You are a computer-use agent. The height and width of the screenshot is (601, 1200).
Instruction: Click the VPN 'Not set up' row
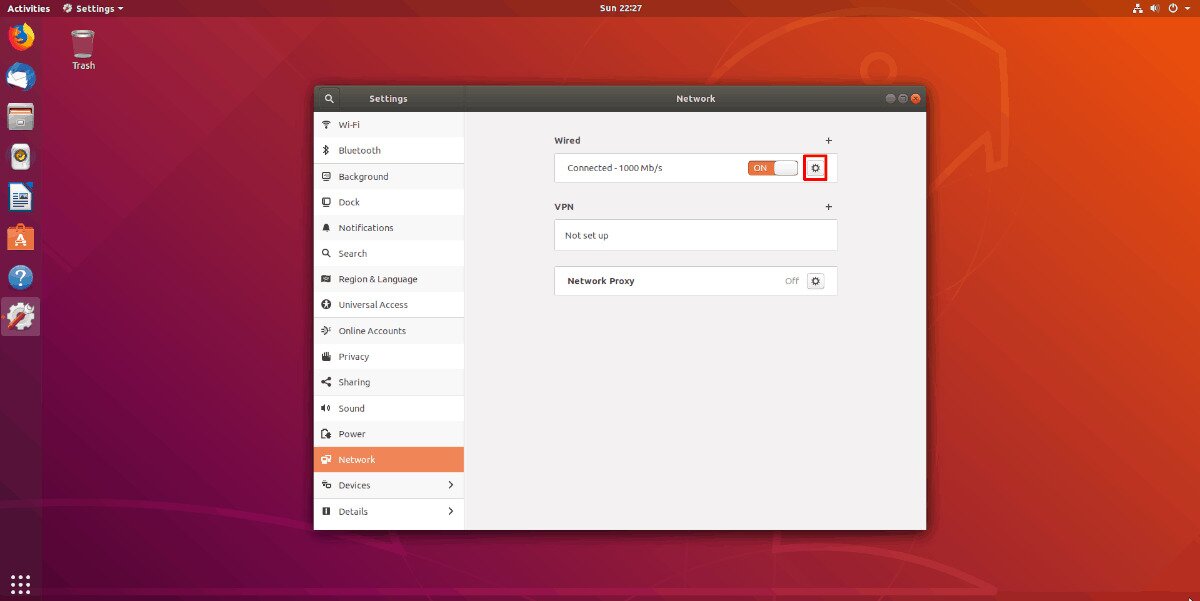point(695,236)
